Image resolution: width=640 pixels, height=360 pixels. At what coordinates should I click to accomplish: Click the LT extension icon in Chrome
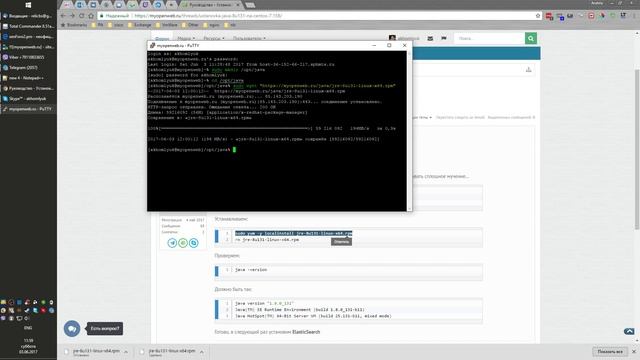tap(623, 16)
